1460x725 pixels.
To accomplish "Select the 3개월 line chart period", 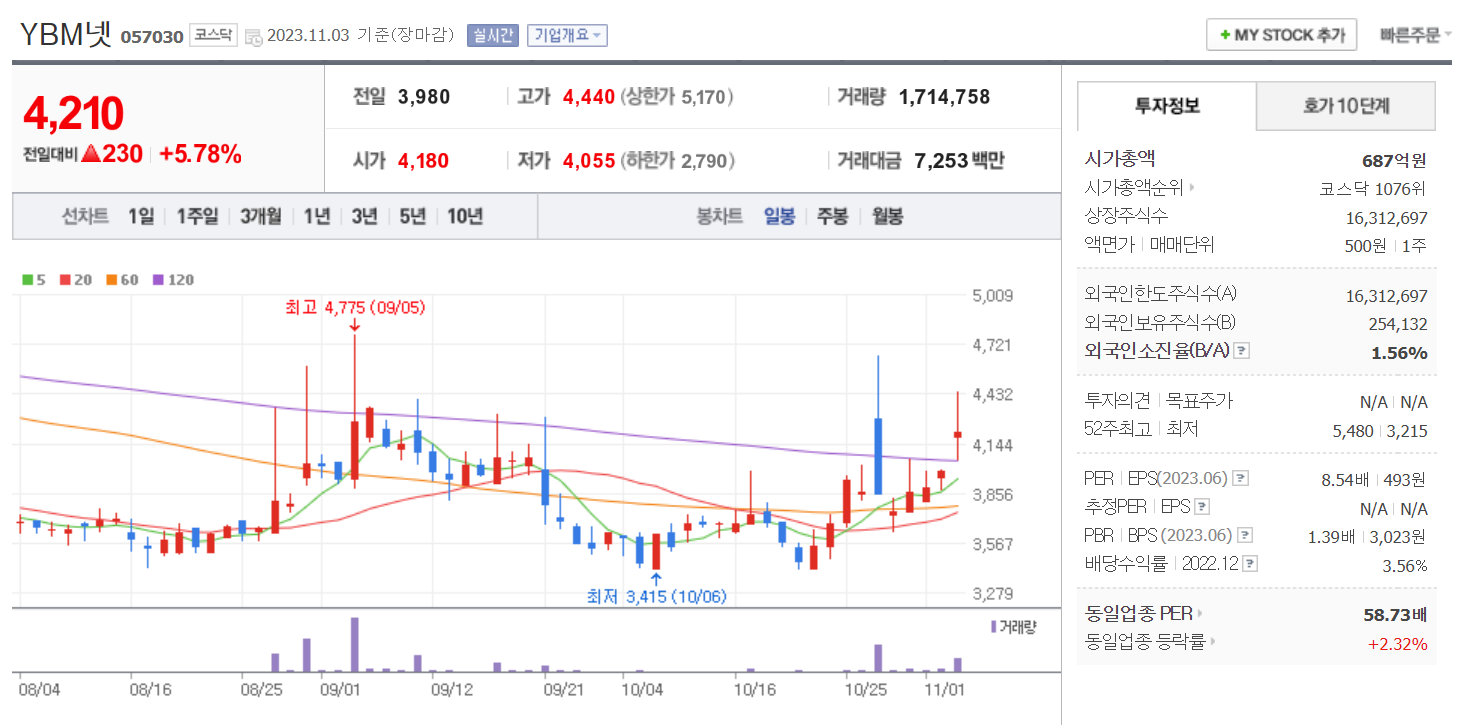I will [x=260, y=216].
